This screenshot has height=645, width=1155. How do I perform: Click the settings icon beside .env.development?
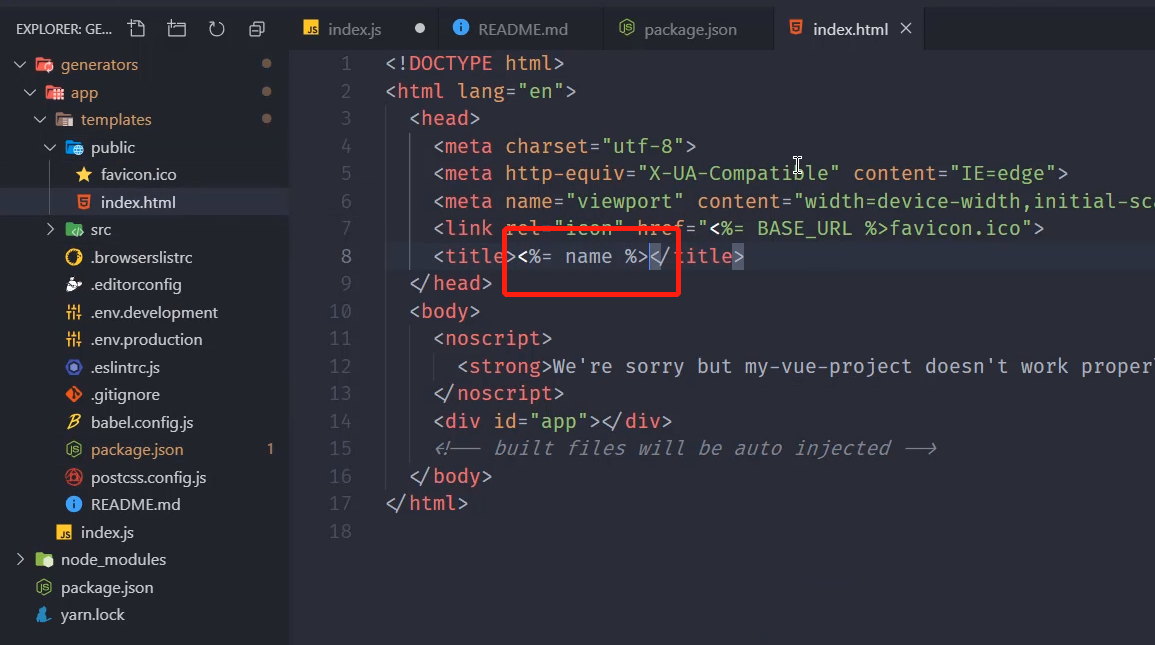[74, 312]
